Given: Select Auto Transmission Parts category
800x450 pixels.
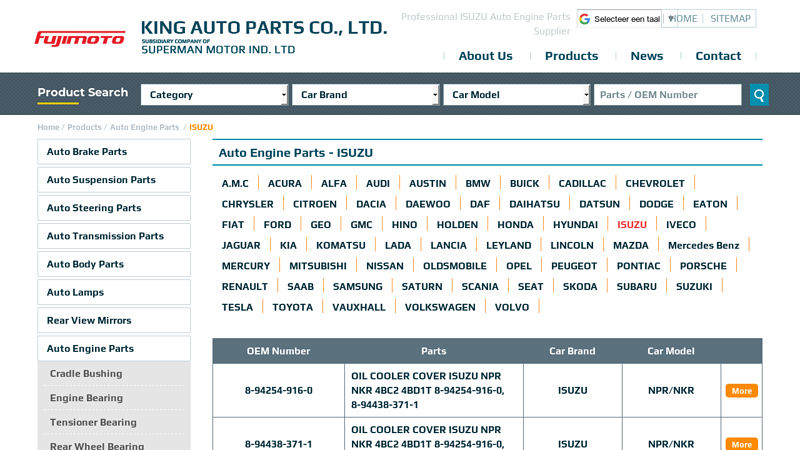Looking at the screenshot, I should click(114, 236).
